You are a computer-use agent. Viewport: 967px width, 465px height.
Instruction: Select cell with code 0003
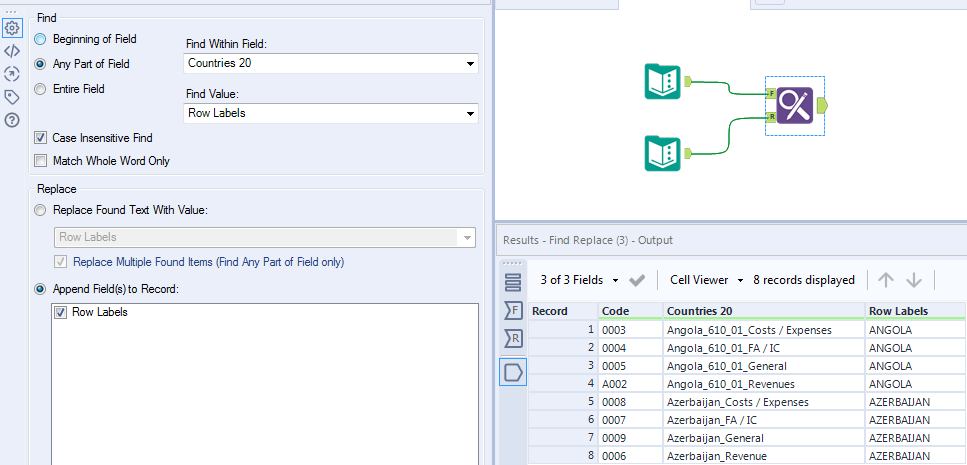[630, 329]
